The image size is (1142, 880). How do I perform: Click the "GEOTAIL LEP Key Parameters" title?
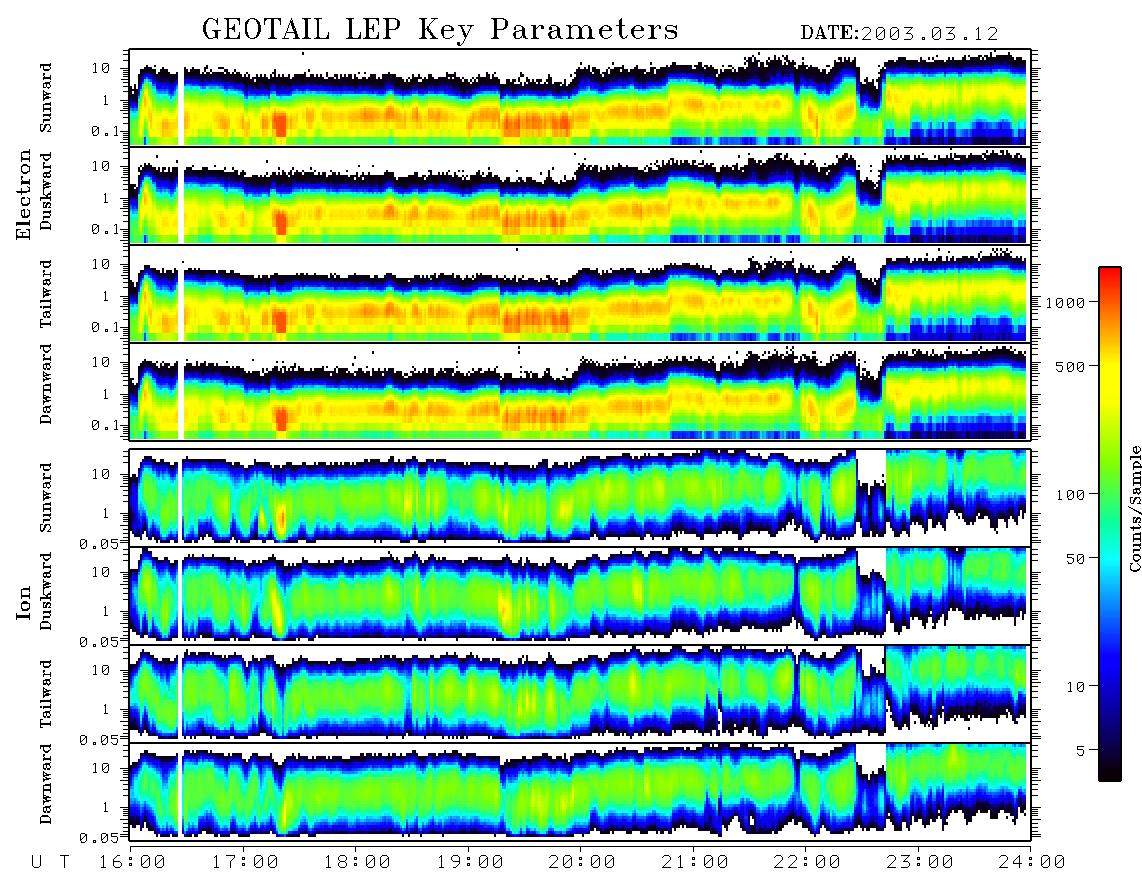point(440,30)
